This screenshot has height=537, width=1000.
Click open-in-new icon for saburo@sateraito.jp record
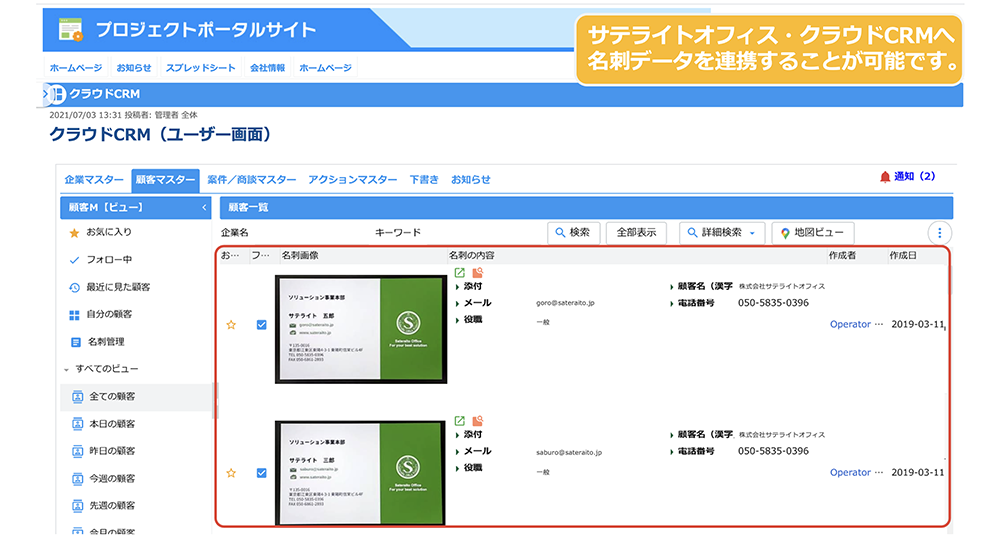pos(459,421)
